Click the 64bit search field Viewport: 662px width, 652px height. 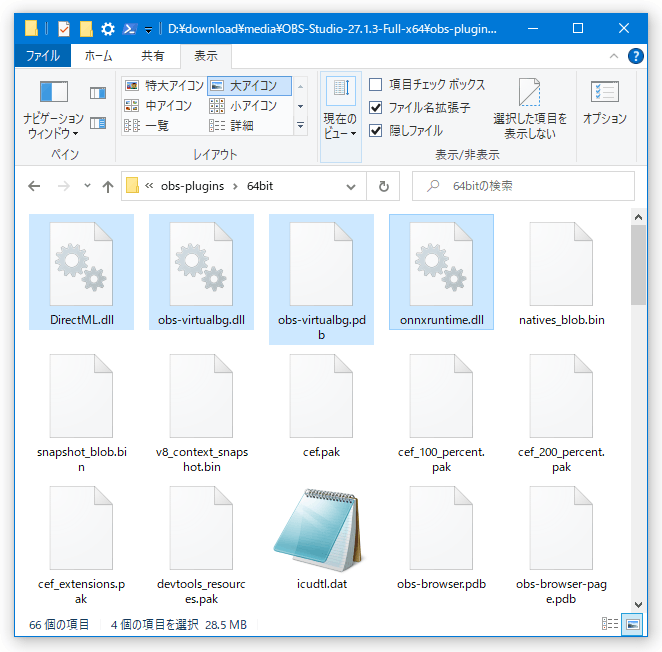click(523, 186)
